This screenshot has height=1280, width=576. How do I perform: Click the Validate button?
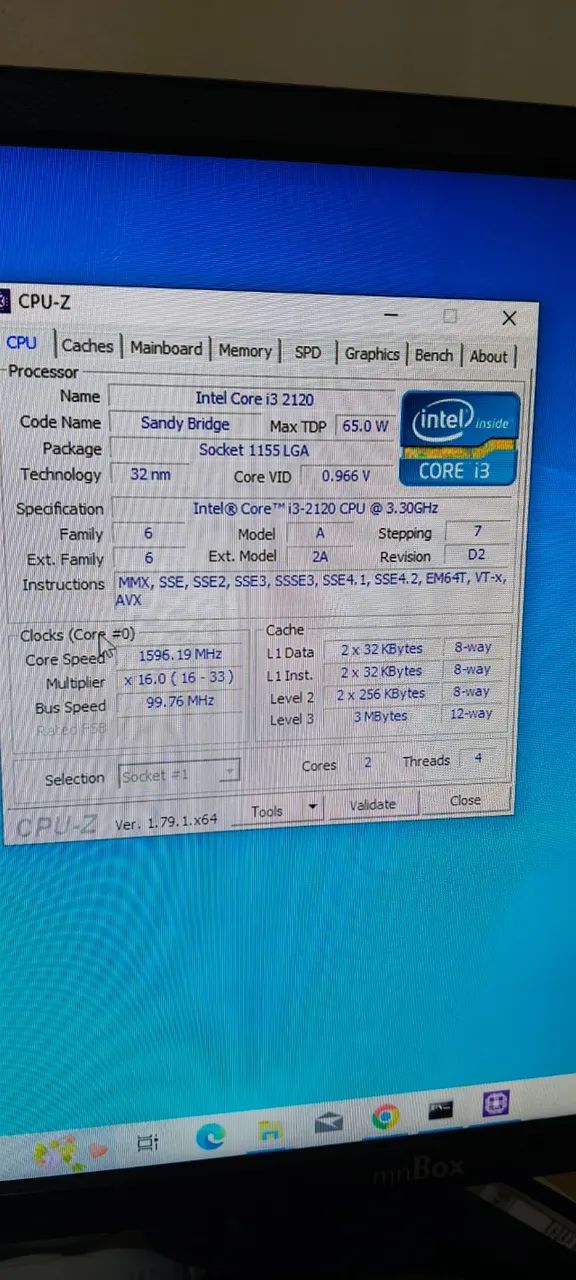pos(373,804)
